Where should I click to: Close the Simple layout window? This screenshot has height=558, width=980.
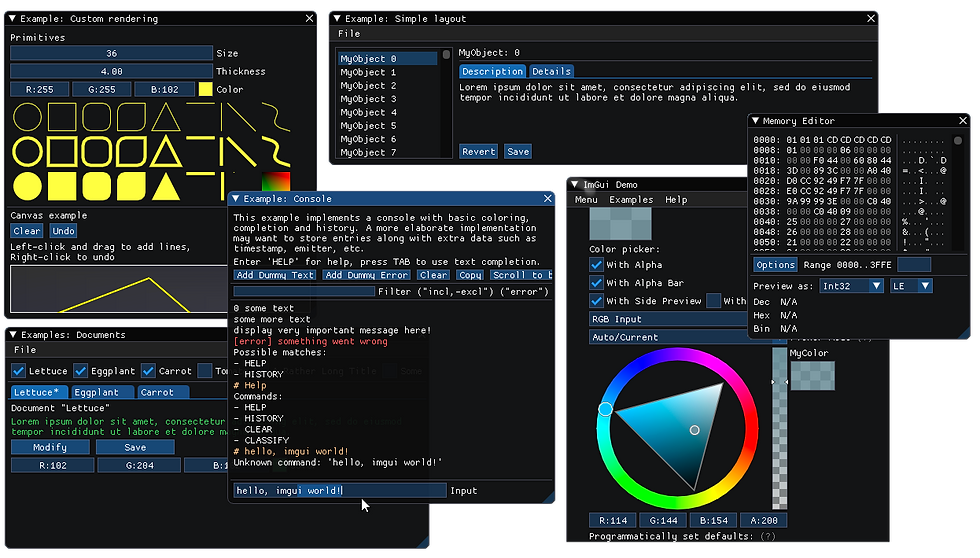click(x=871, y=19)
